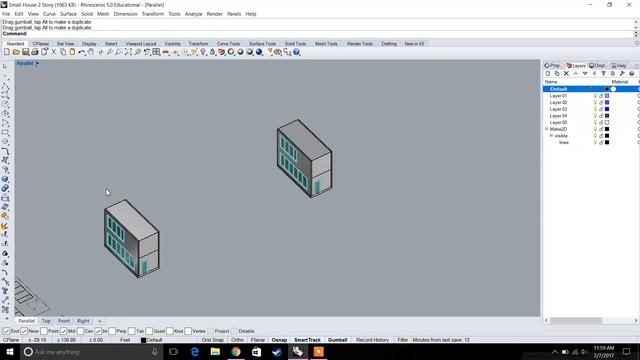Click Delete layer X icon
The height and width of the screenshot is (360, 640).
click(x=566, y=73)
